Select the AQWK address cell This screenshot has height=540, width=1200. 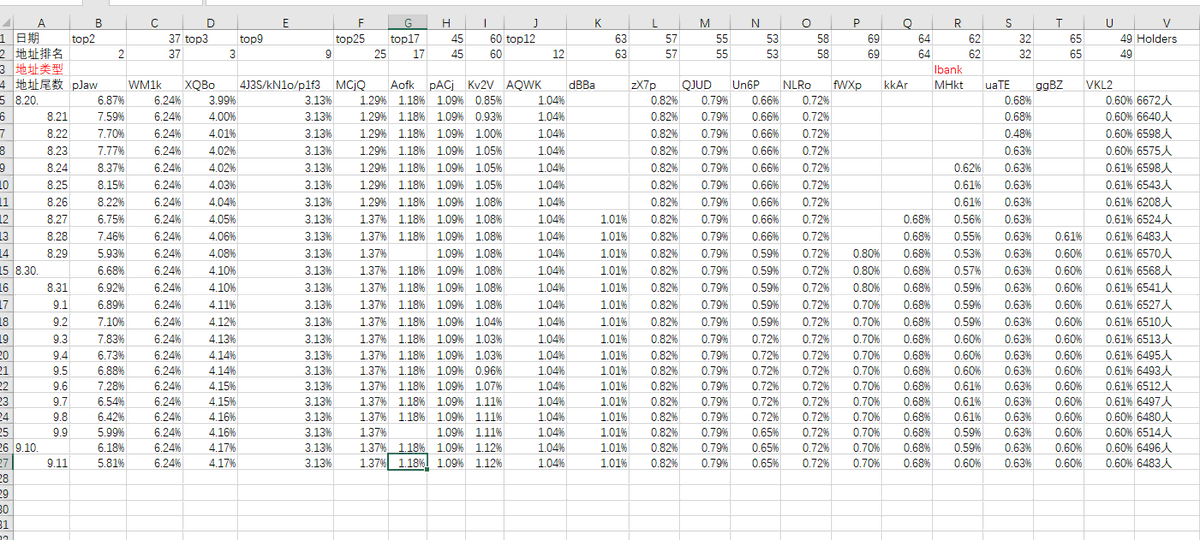pos(536,85)
